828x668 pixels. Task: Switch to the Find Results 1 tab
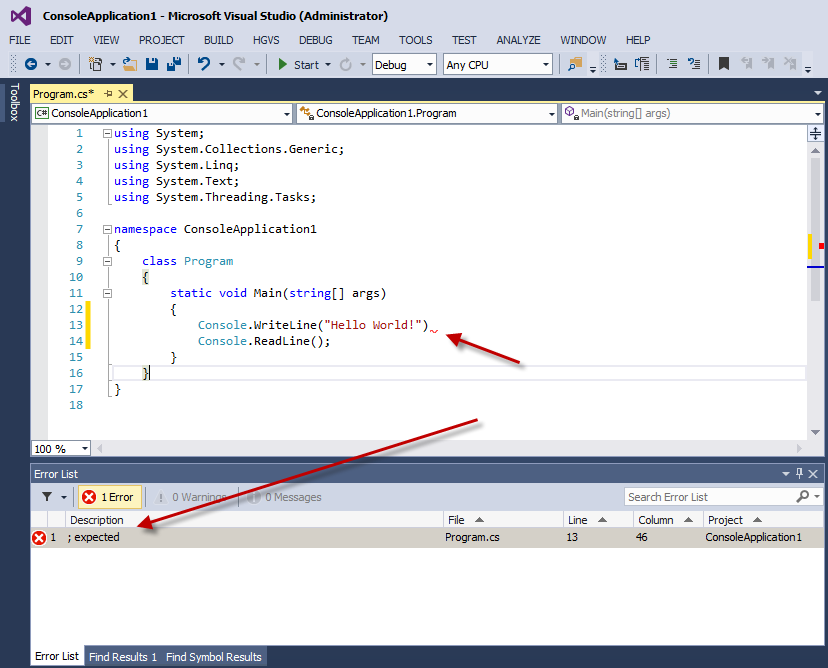click(x=123, y=657)
